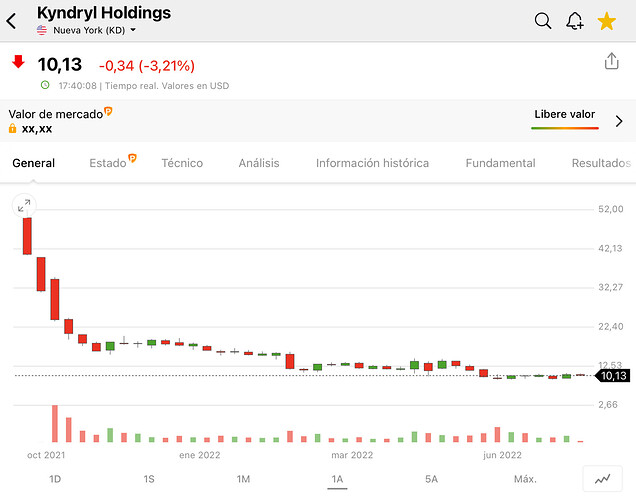The width and height of the screenshot is (636, 500).
Task: Switch chart type with the line chart icon
Action: 602,479
